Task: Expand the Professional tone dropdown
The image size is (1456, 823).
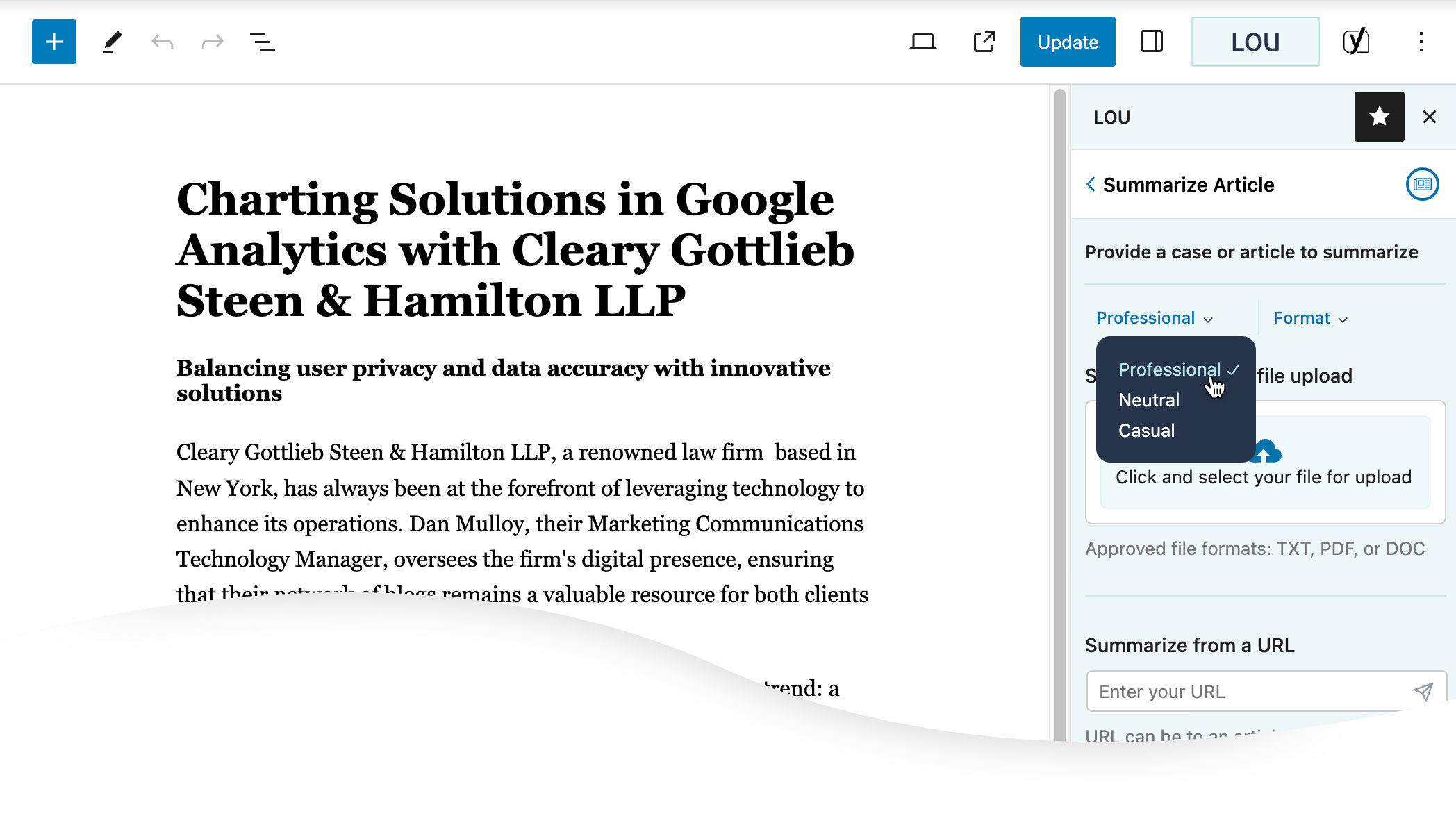Action: click(1155, 318)
